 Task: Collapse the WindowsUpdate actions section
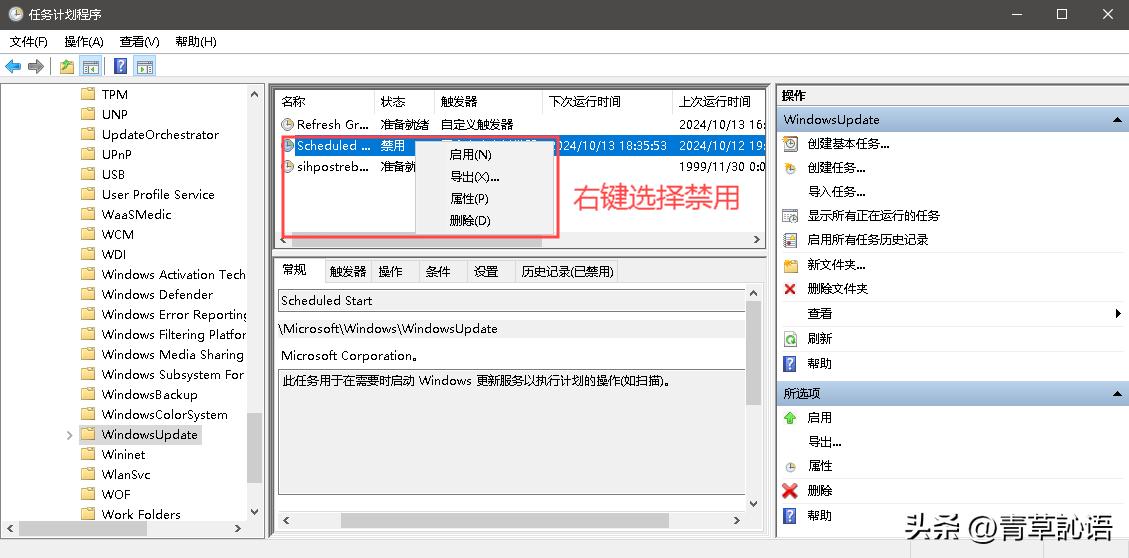[x=1117, y=120]
